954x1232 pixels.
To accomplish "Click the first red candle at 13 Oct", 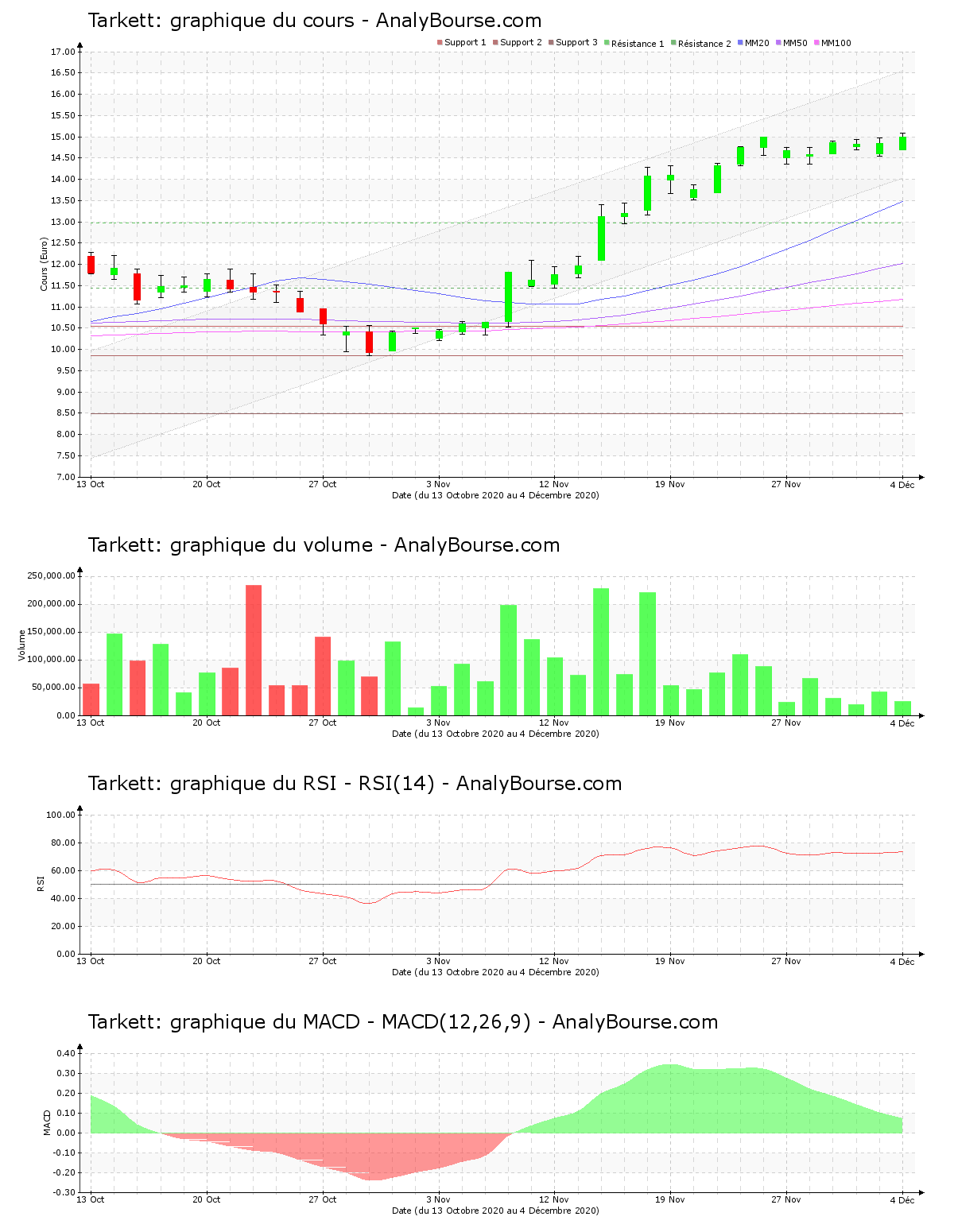I will tap(91, 265).
